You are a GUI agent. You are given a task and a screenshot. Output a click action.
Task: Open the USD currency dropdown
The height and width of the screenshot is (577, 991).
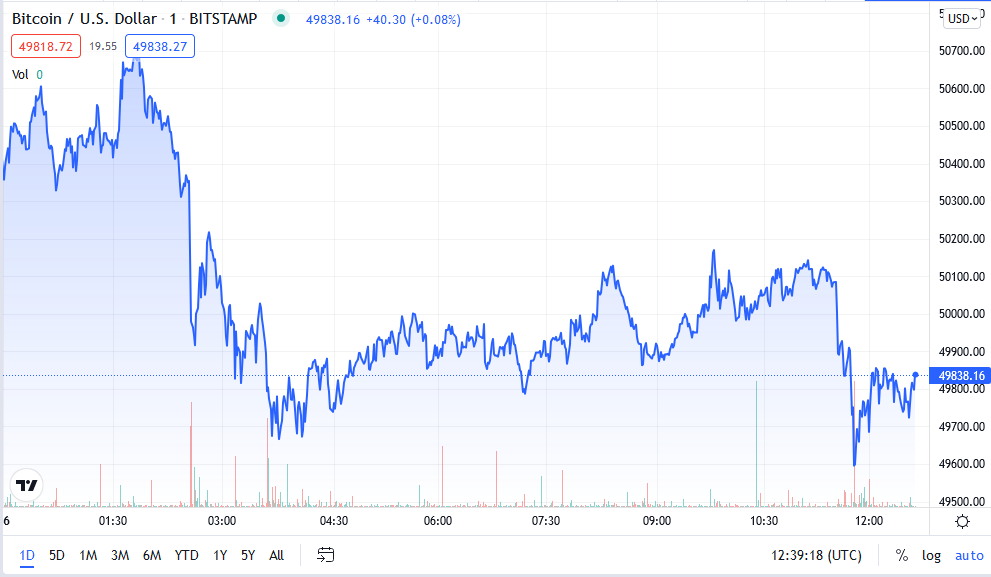[x=964, y=18]
